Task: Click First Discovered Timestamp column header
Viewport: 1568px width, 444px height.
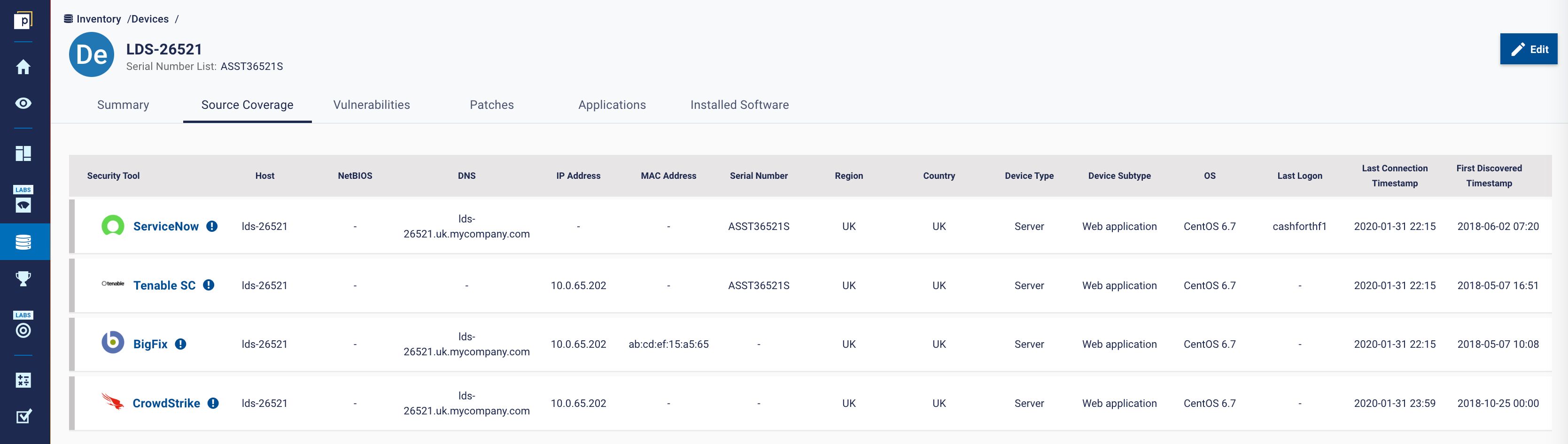Action: (x=1489, y=176)
